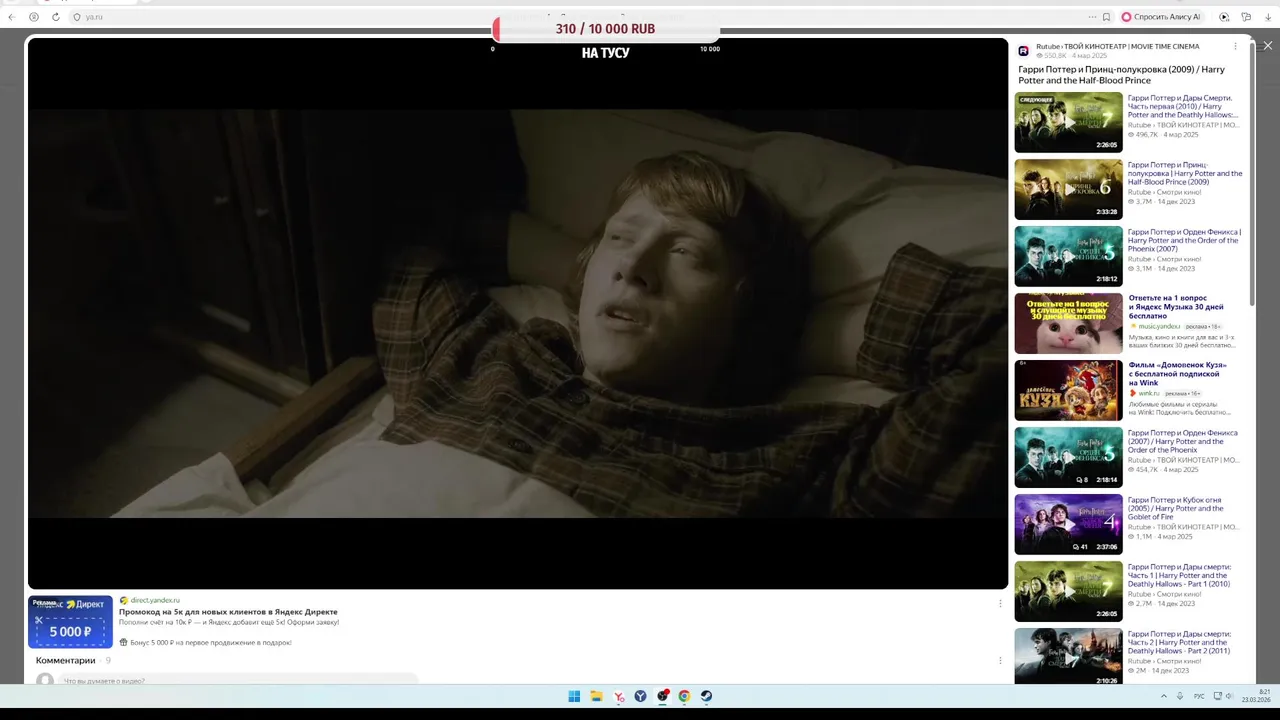Click 'Что вы думаете о видео?' comment field

pos(240,680)
